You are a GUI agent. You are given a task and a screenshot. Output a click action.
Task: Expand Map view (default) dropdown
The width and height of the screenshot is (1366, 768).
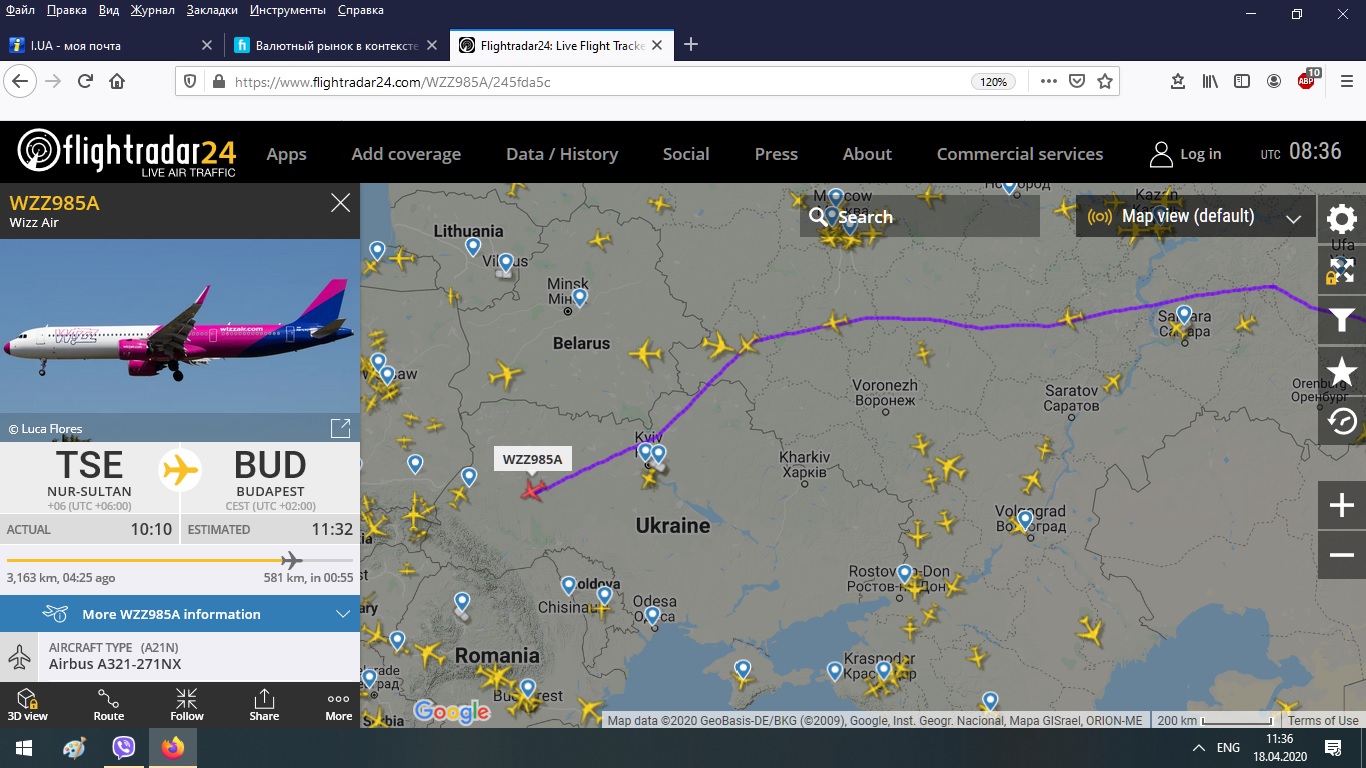[x=1195, y=216]
